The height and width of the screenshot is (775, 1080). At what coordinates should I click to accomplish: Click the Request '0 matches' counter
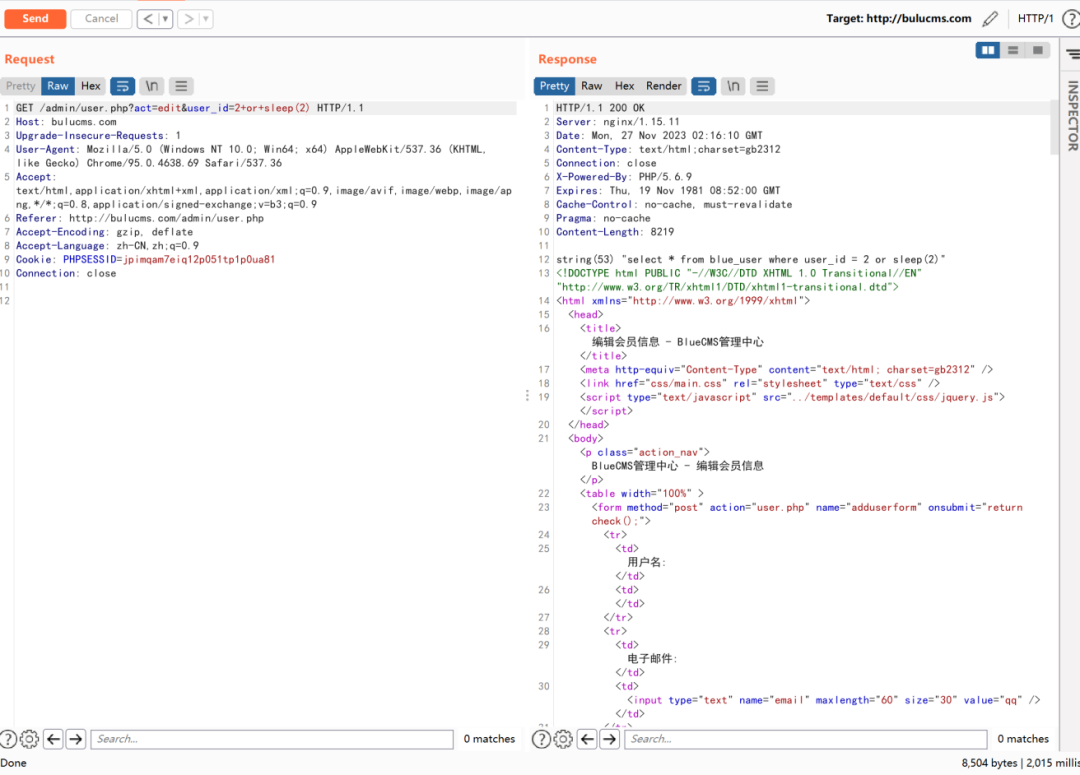489,739
